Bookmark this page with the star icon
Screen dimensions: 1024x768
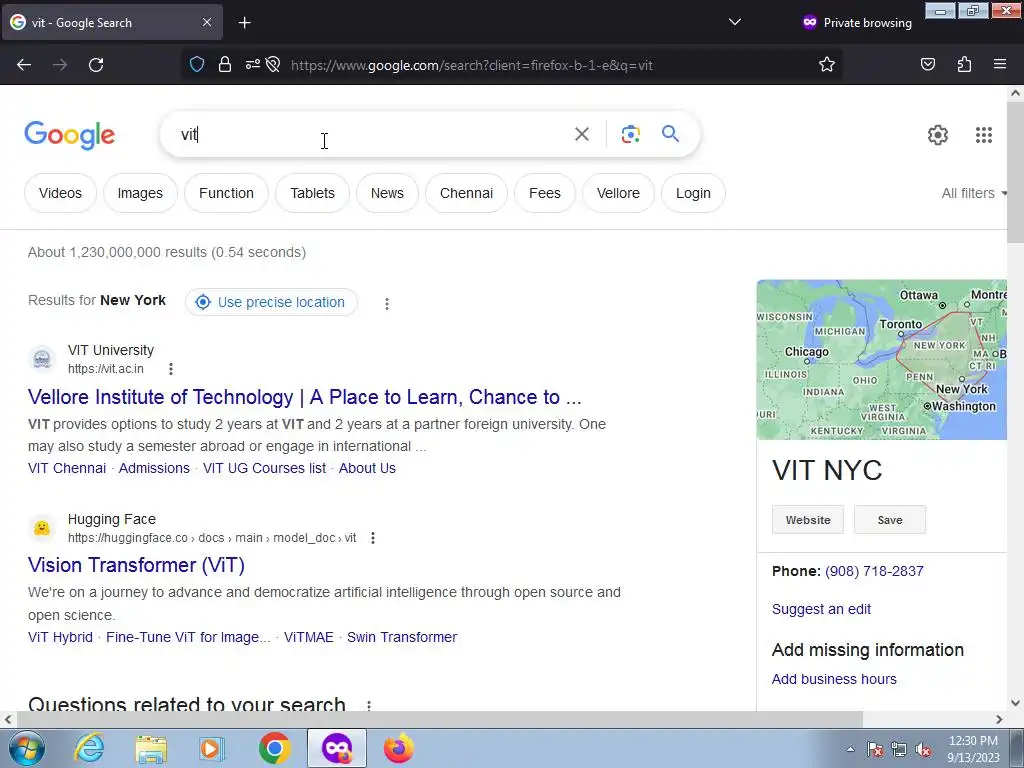[x=827, y=65]
